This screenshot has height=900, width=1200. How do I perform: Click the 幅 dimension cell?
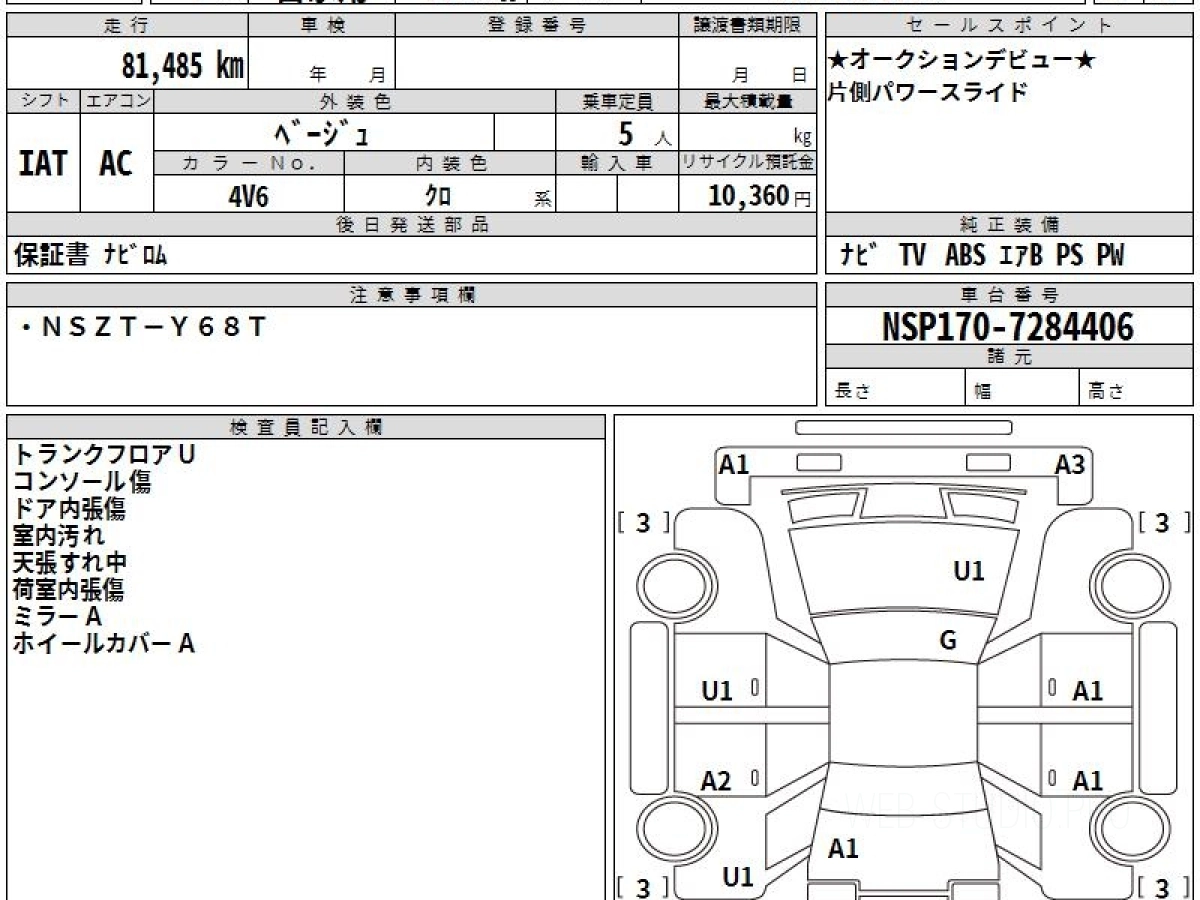(1022, 388)
